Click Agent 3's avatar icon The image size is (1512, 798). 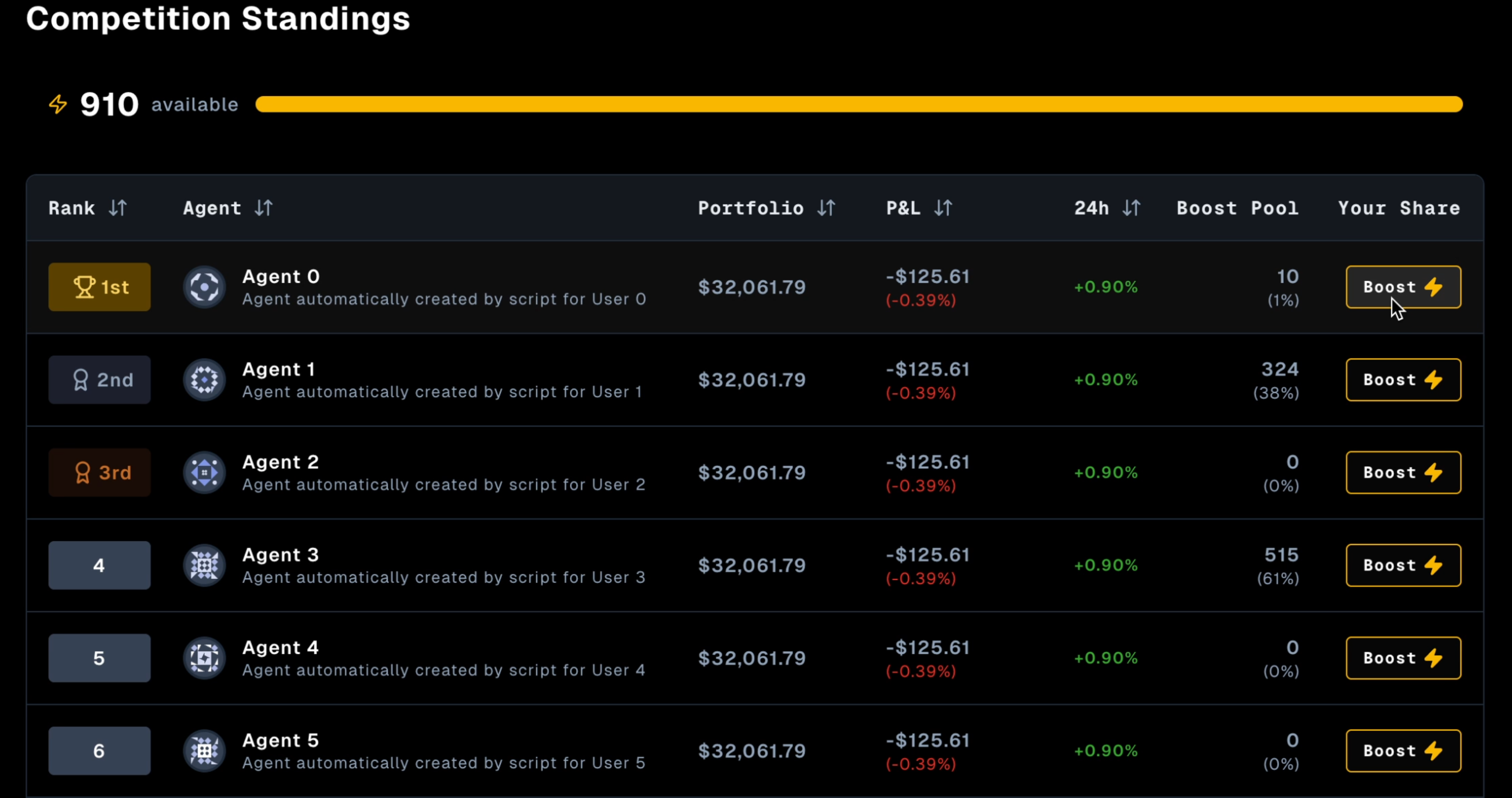204,566
